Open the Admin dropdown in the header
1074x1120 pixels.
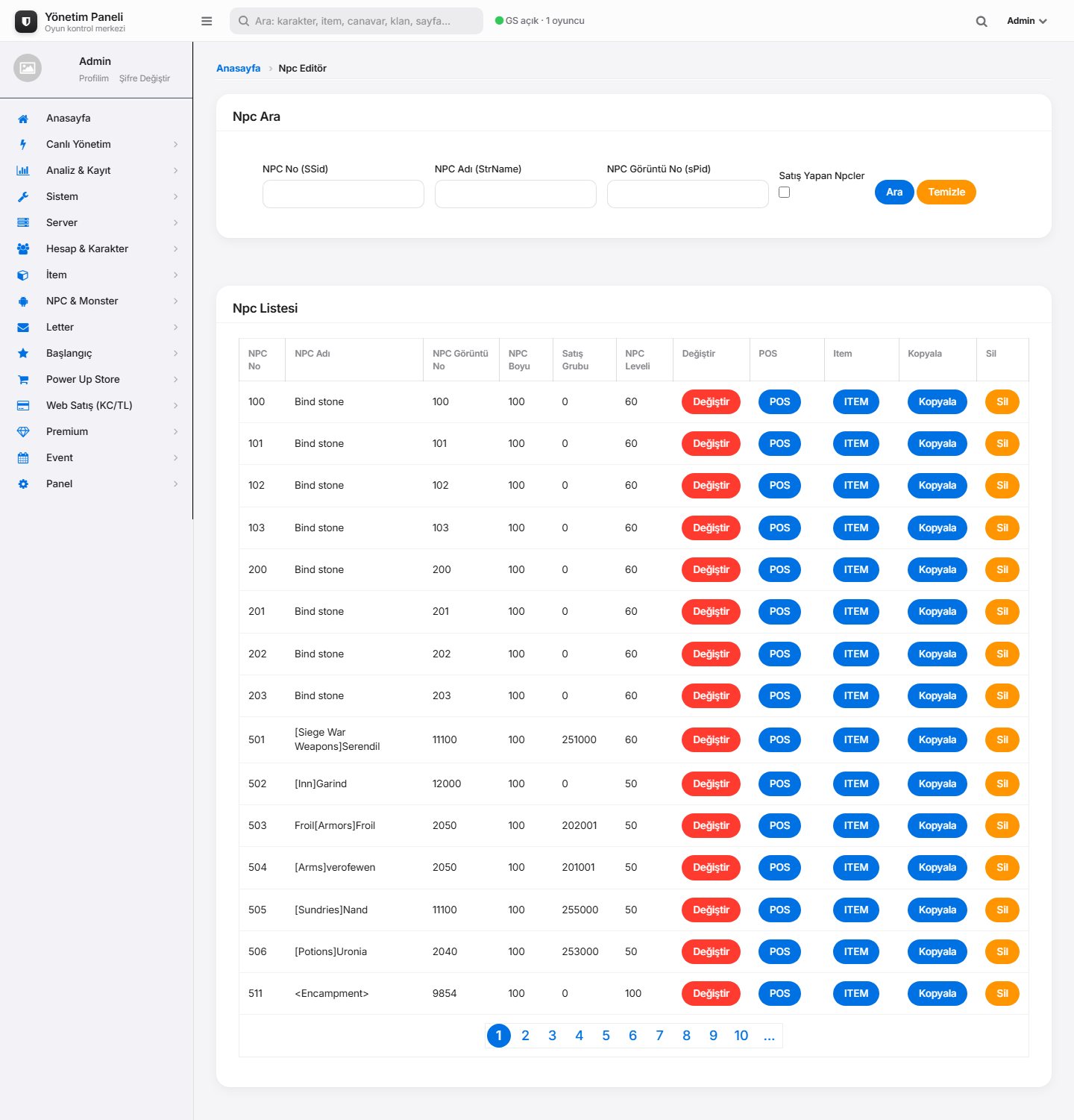pos(1027,21)
